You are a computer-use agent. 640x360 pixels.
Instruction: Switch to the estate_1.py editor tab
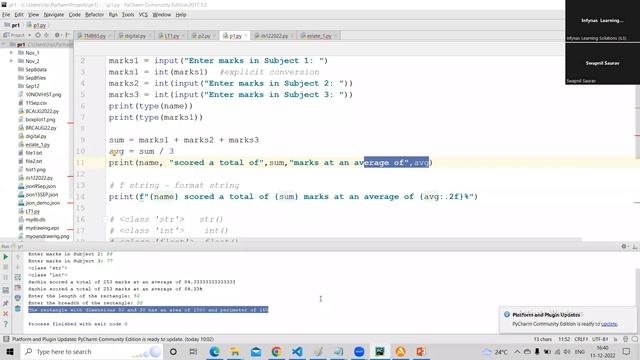(x=319, y=36)
